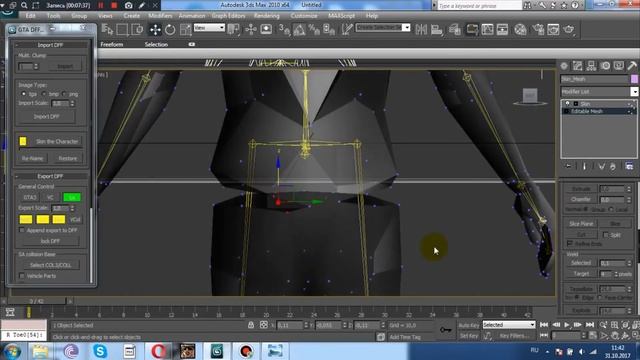Open the Hierarchy command panel tab
This screenshot has height=360, width=640.
pyautogui.click(x=591, y=66)
